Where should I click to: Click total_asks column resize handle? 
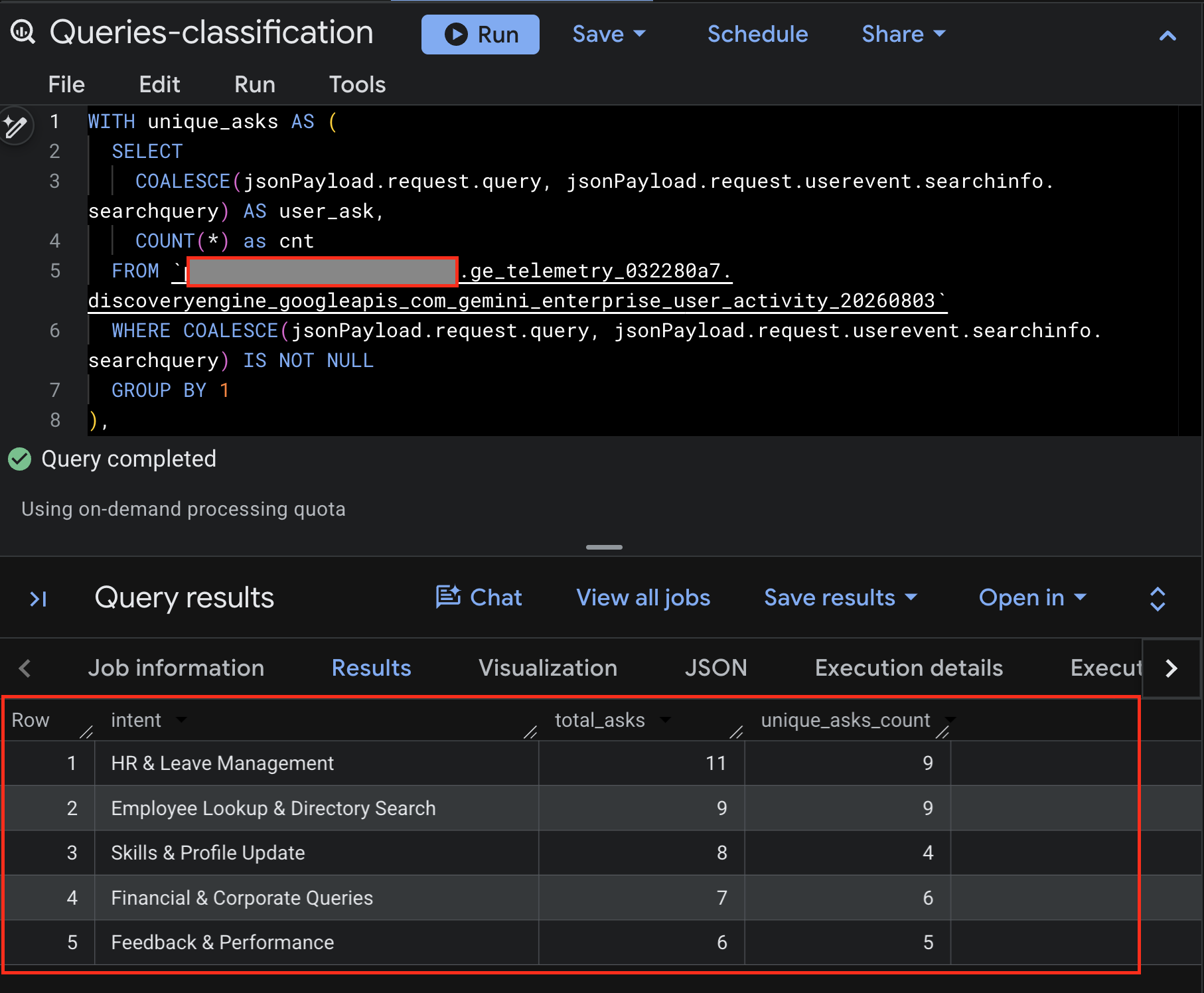pos(736,732)
